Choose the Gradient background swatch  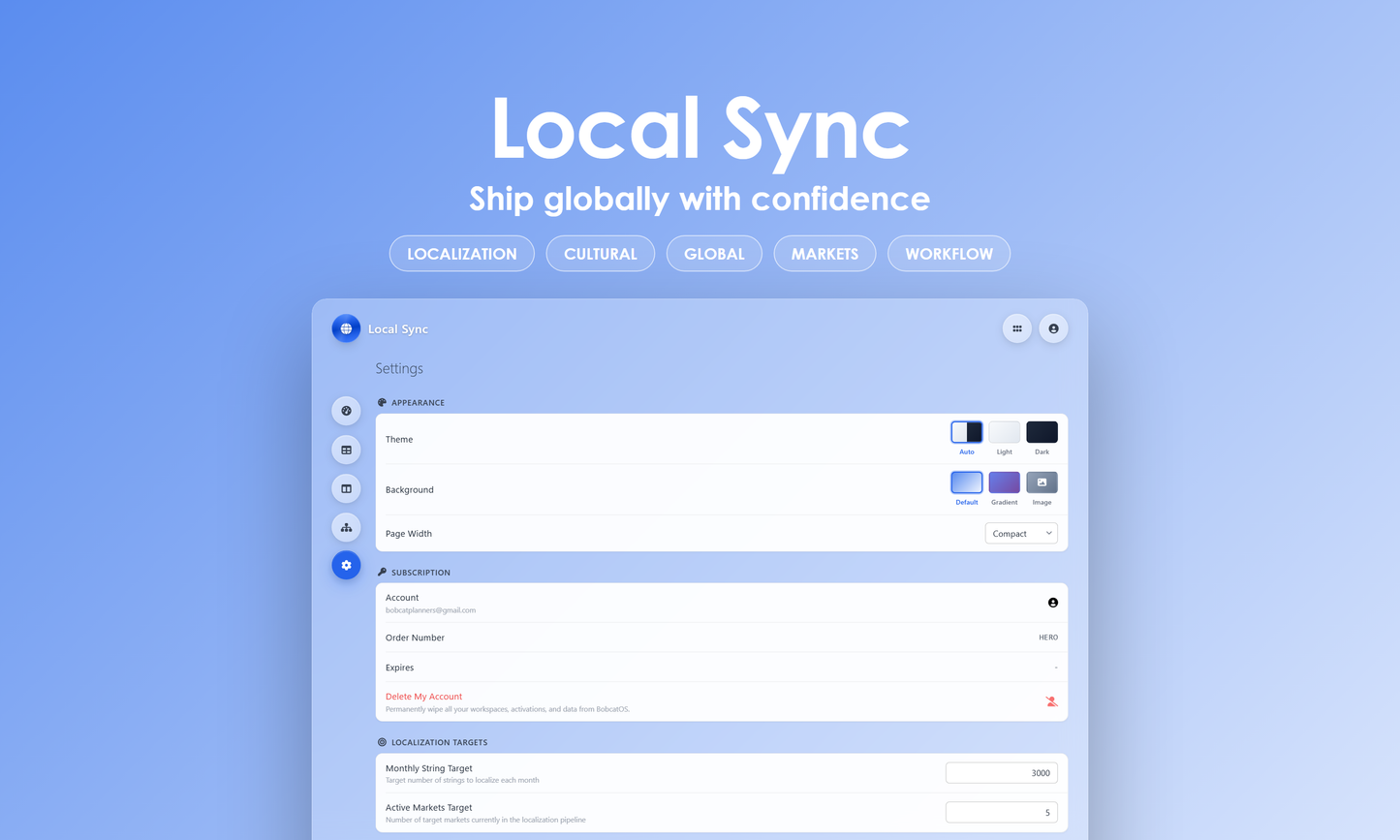click(x=1004, y=482)
